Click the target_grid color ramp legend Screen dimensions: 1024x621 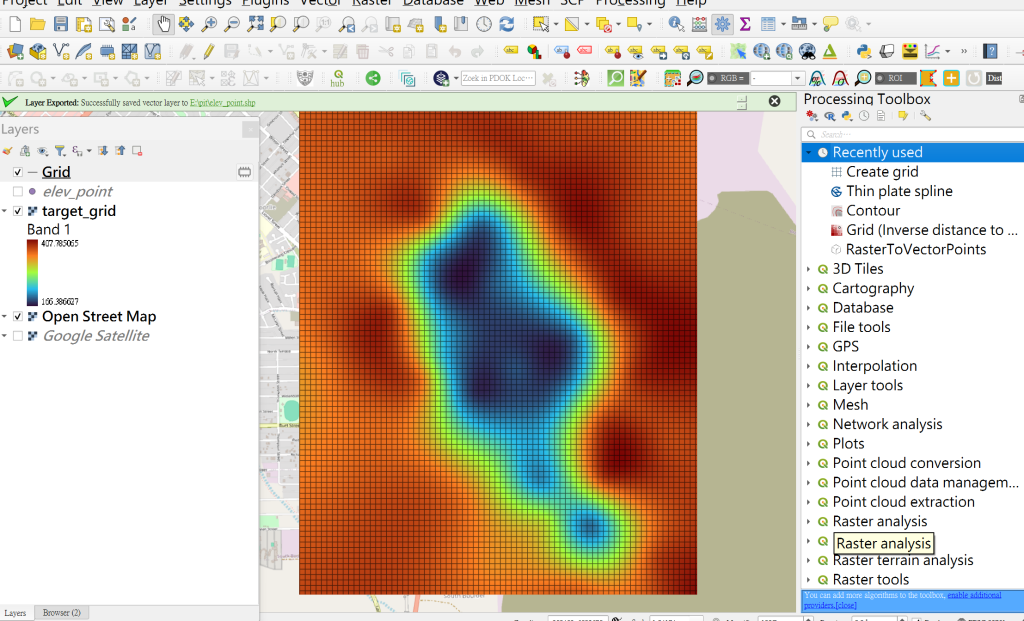click(32, 272)
